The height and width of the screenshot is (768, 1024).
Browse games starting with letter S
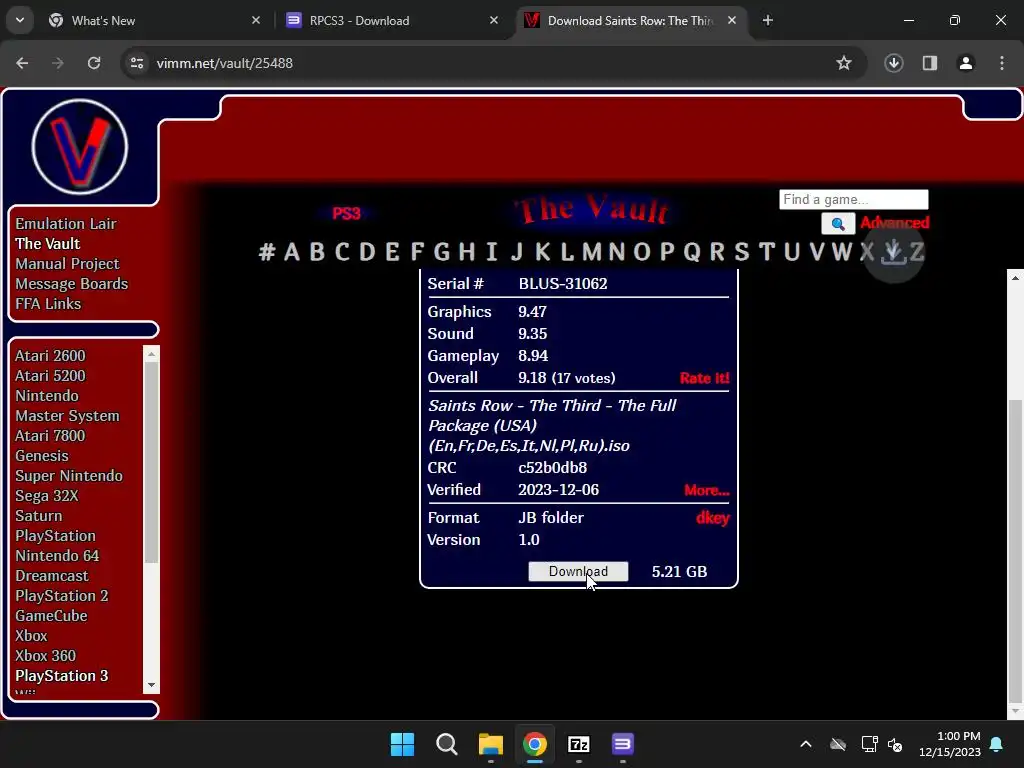(741, 251)
